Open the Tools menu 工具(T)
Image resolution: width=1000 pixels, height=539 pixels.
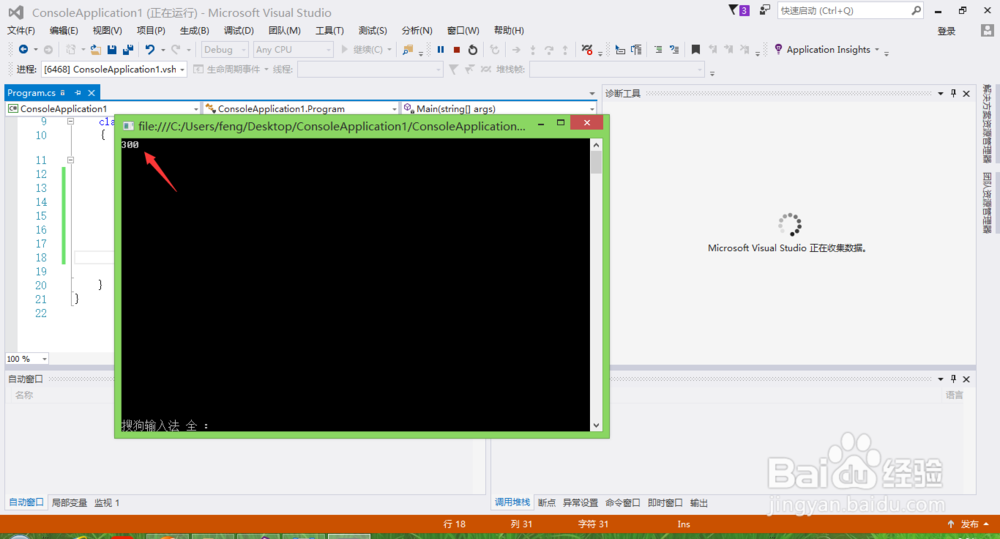(329, 30)
